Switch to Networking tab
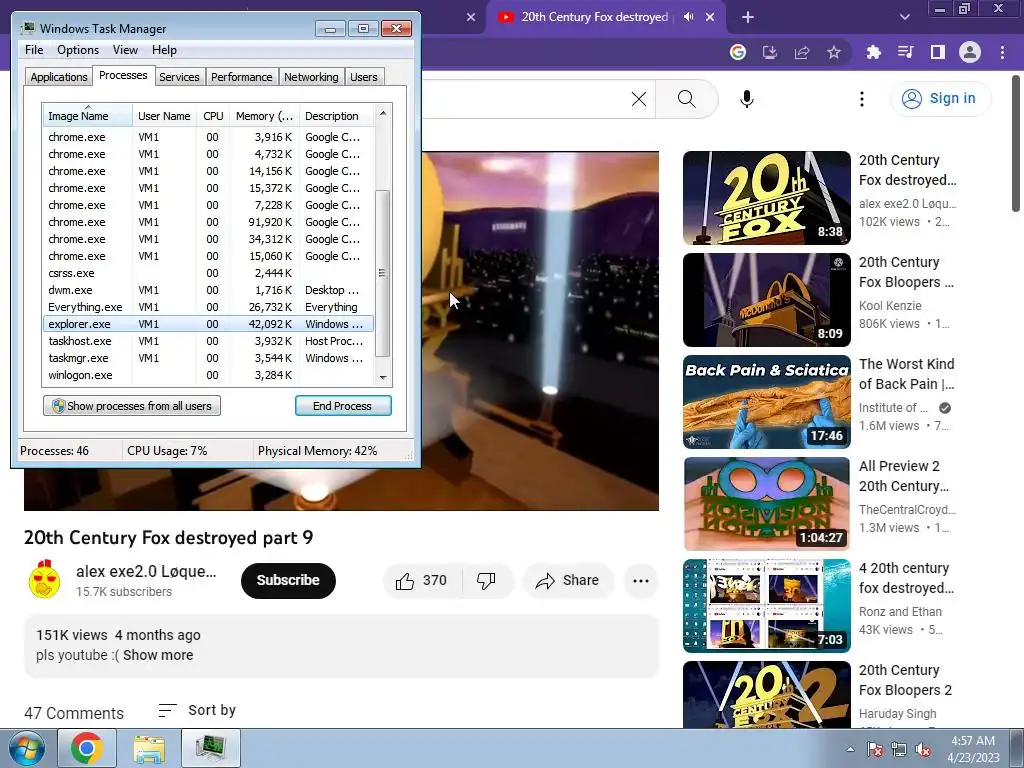Viewport: 1024px width, 768px height. [311, 77]
